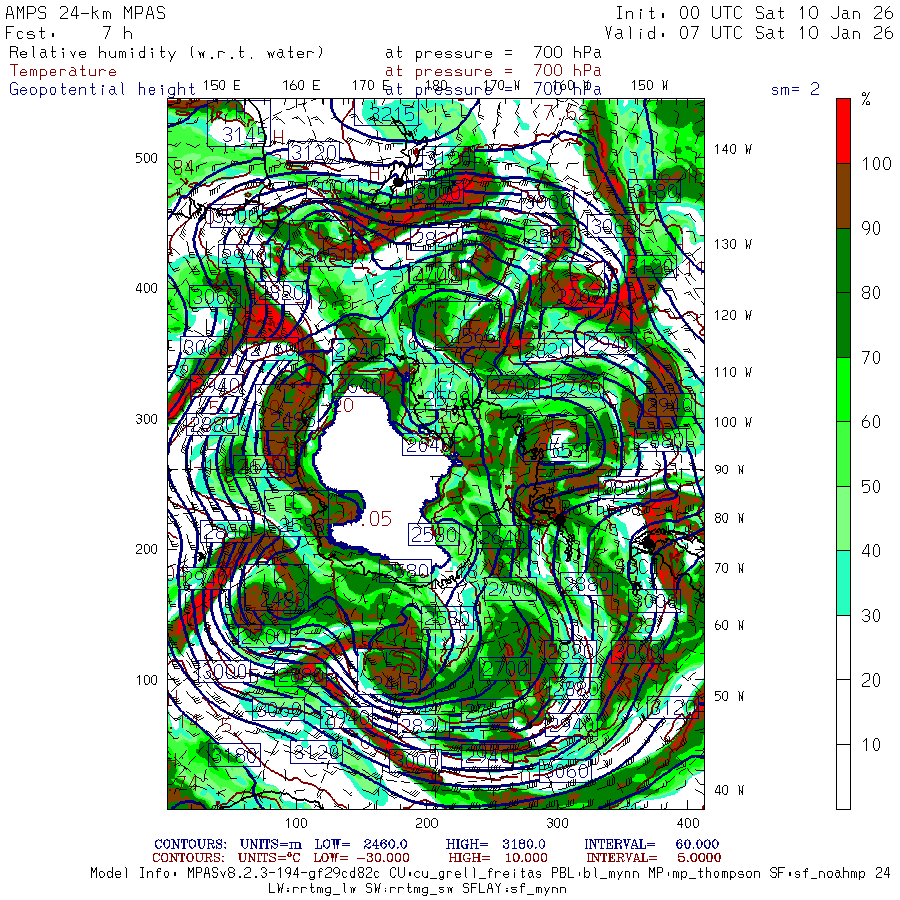This screenshot has height=900, width=900.
Task: Click the 'LOW= -30.000' temperature value
Action: 362,858
